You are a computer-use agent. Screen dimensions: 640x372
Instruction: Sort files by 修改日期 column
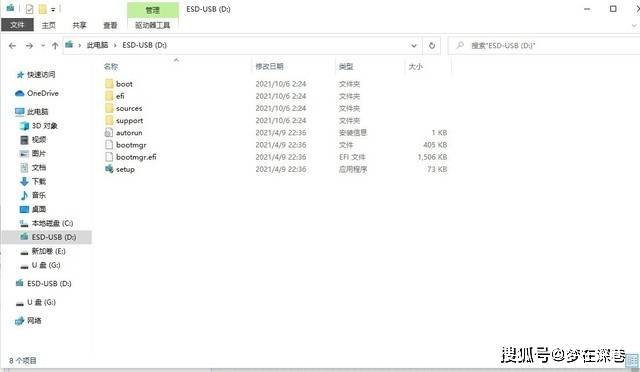pyautogui.click(x=269, y=66)
